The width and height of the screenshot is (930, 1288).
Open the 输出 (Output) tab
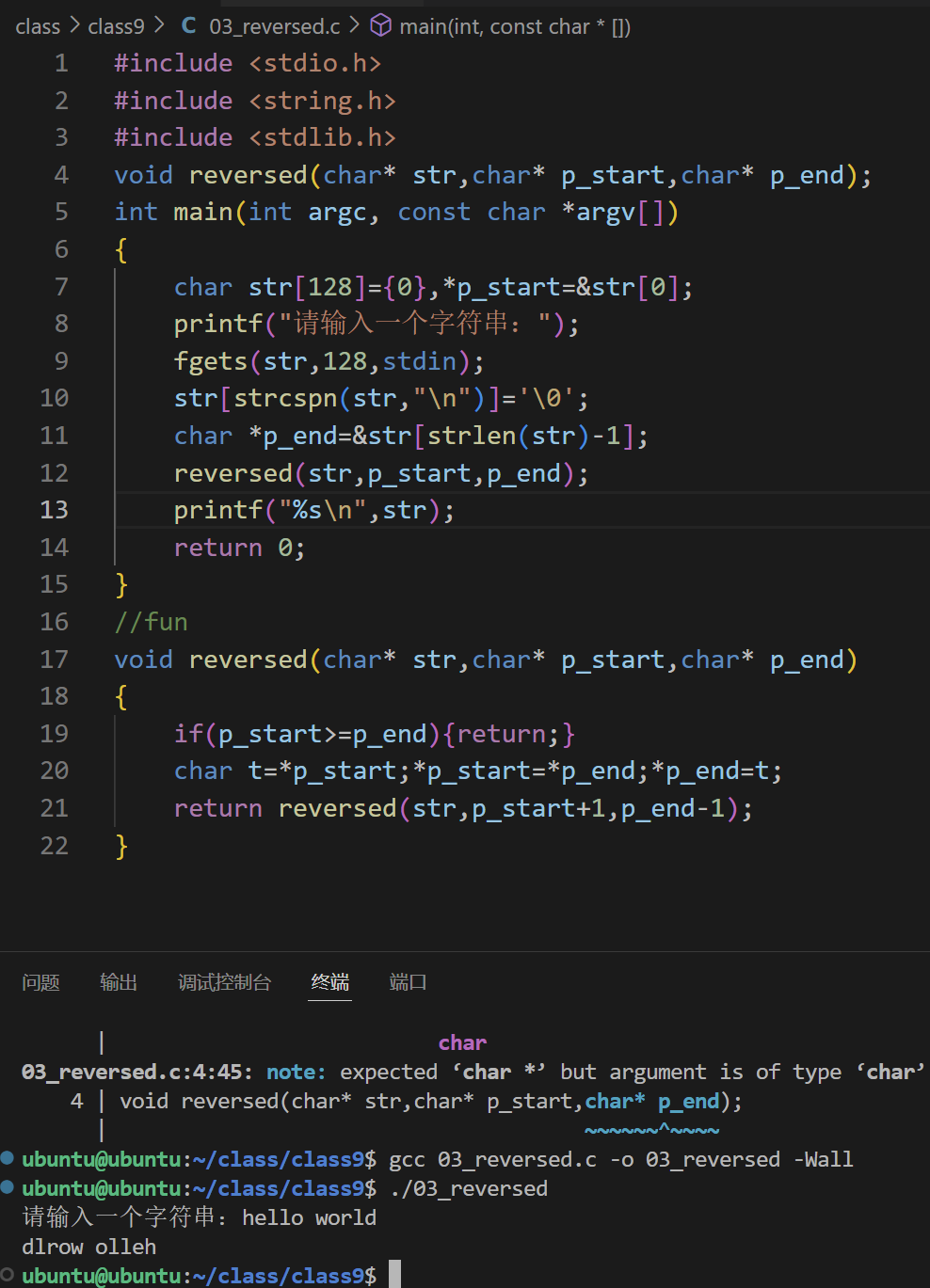tap(118, 982)
